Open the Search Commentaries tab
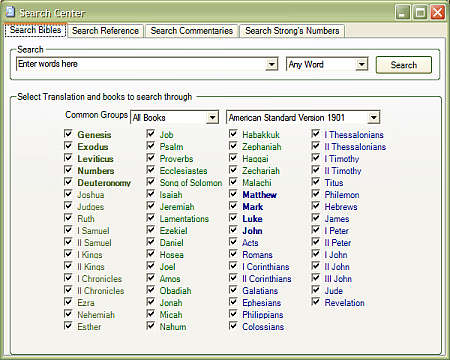 tap(192, 31)
